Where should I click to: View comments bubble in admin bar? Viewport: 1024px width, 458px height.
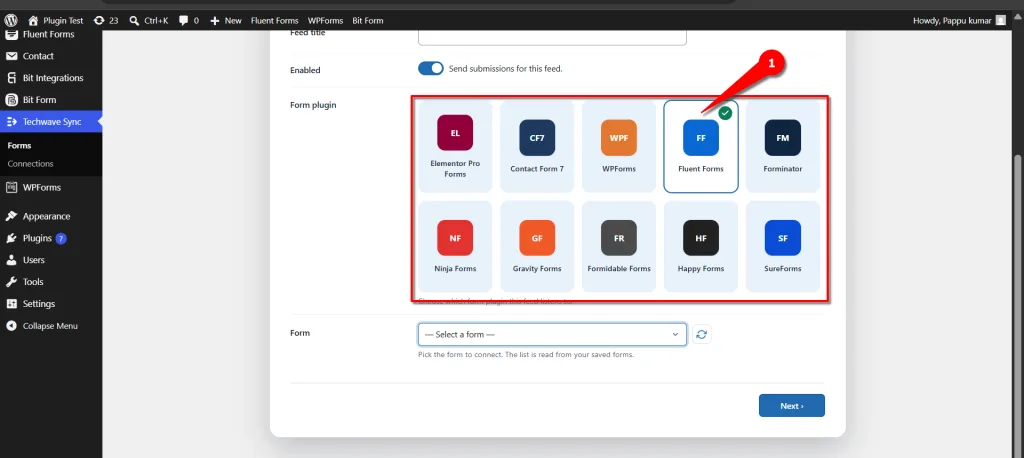tap(189, 20)
